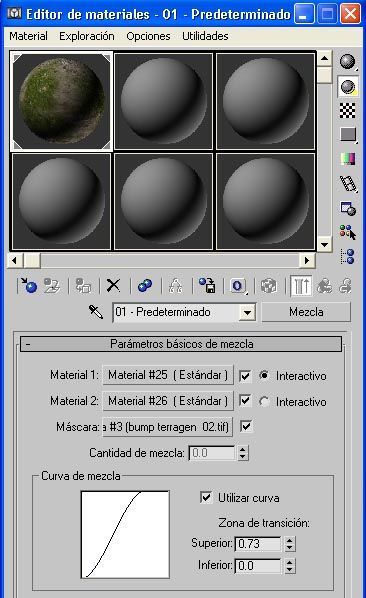Click the Mezcla material type button
The image size is (366, 598).
point(306,312)
